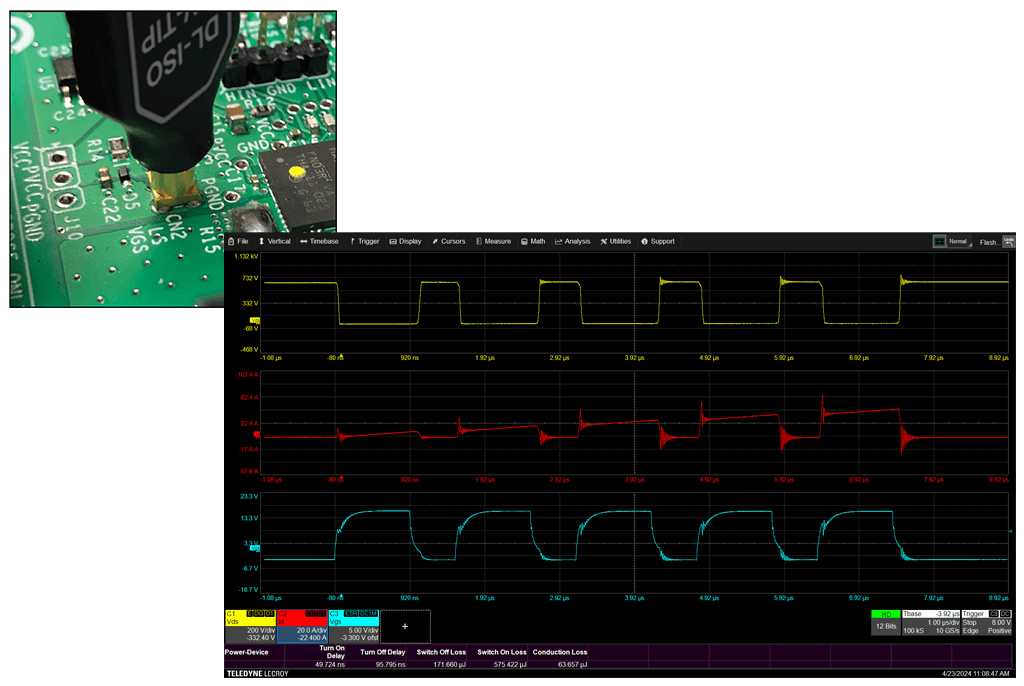
Task: Open the Measure menu
Action: tap(494, 241)
